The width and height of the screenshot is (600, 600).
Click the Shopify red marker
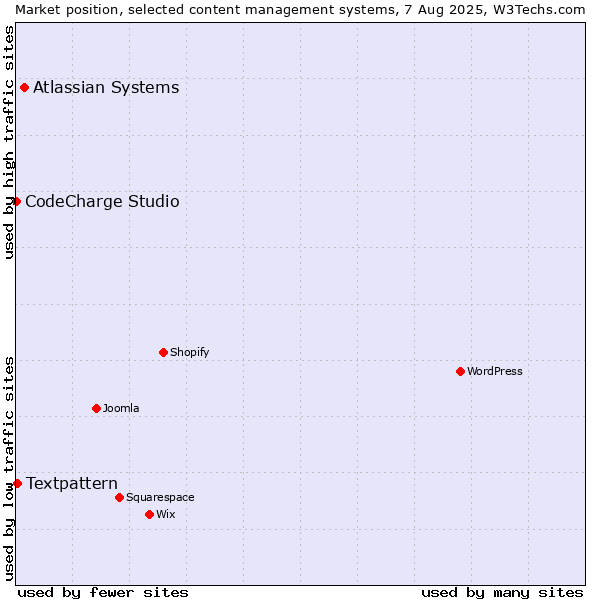(163, 352)
